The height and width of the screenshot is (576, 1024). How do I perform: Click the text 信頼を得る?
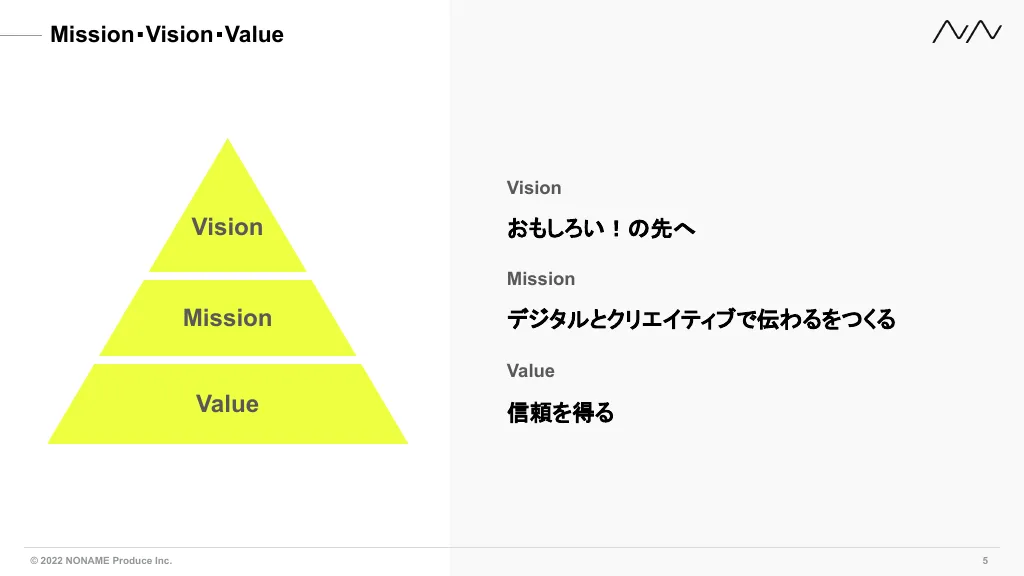pos(560,413)
